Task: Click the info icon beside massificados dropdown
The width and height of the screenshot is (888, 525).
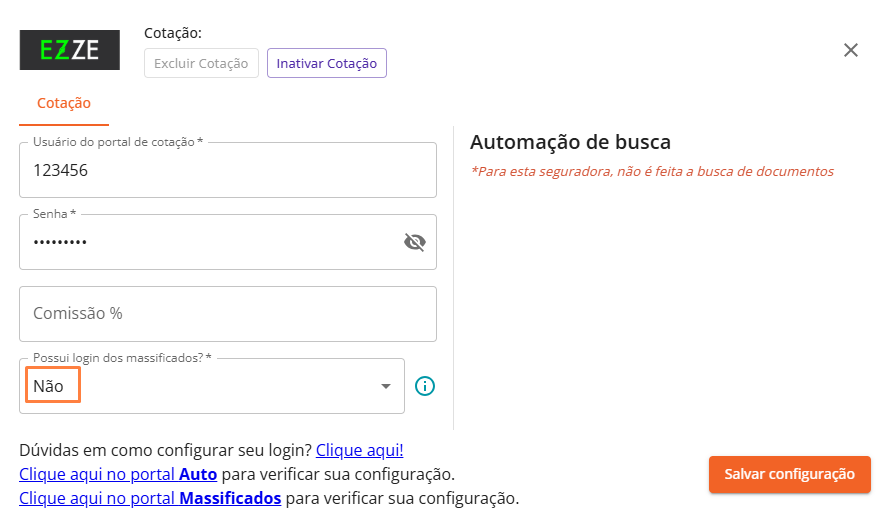Action: pos(425,386)
